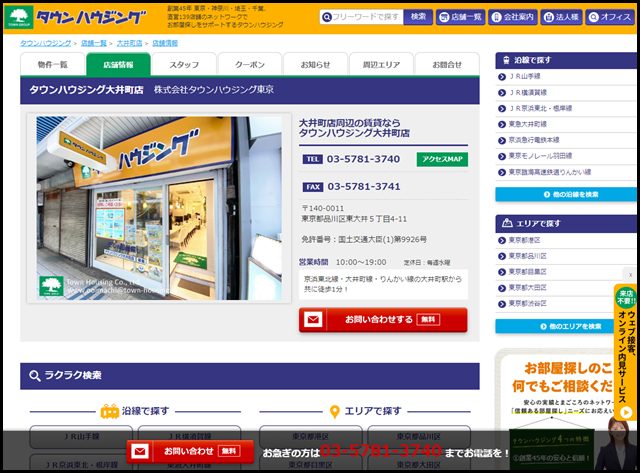Open the 東京都品川区 sidebar link
Screen dimensions: 640x473
527,256
